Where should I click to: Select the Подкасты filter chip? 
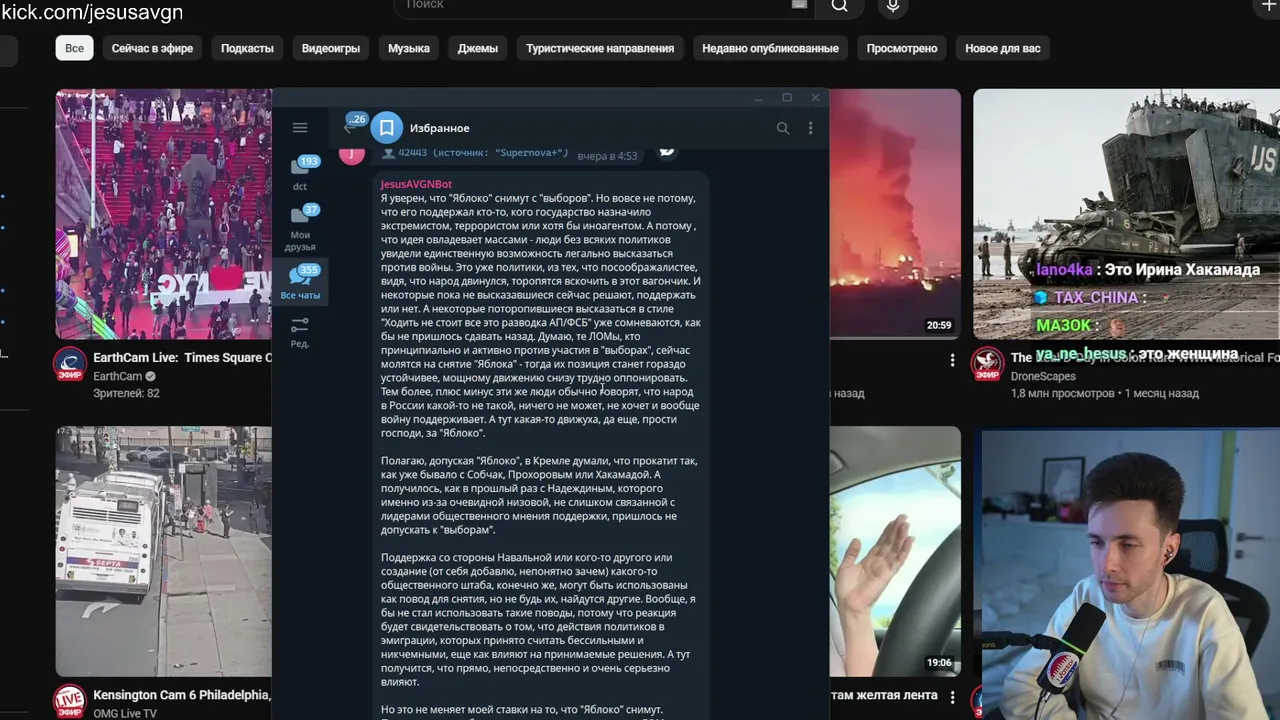pyautogui.click(x=247, y=48)
